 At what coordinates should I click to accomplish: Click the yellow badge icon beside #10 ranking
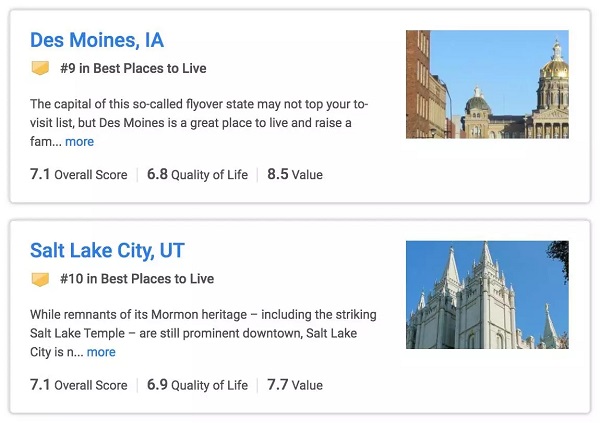[x=40, y=279]
